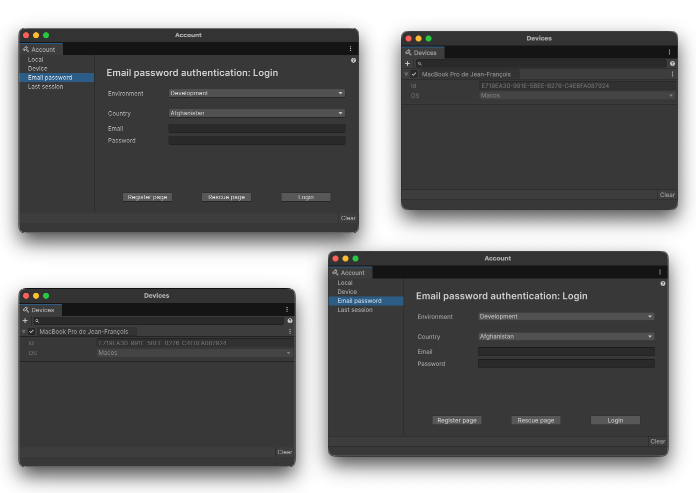Open Environment dropdown in upper-left Account window

[x=257, y=93]
